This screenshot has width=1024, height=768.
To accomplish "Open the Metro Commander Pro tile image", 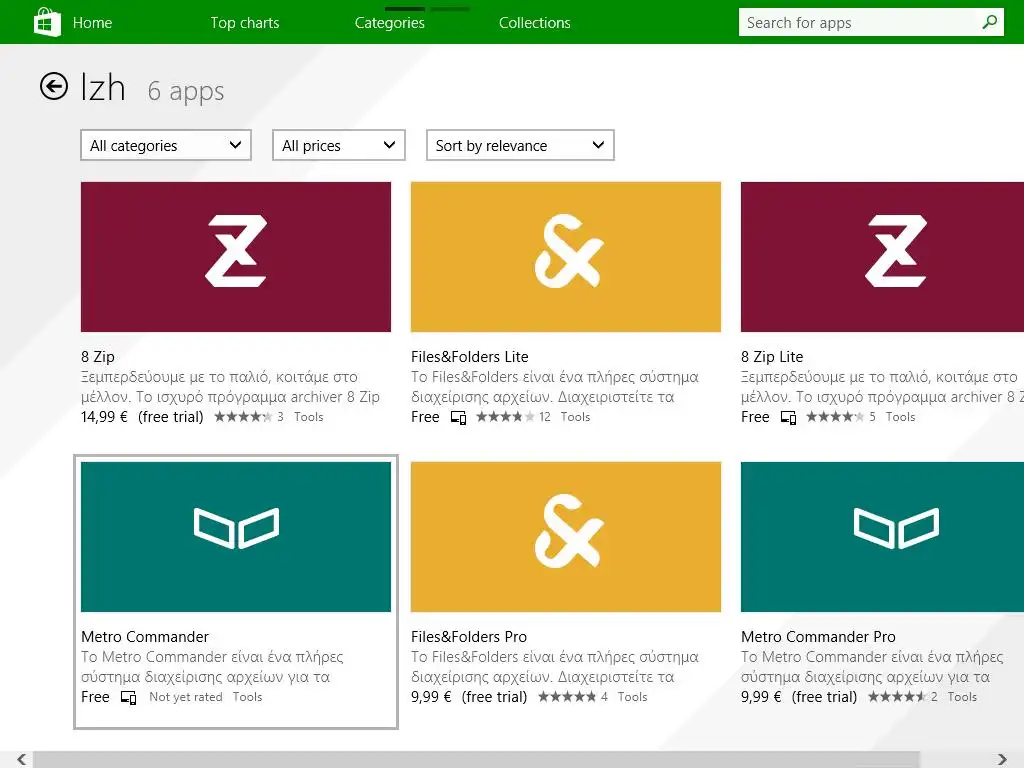I will (x=882, y=537).
